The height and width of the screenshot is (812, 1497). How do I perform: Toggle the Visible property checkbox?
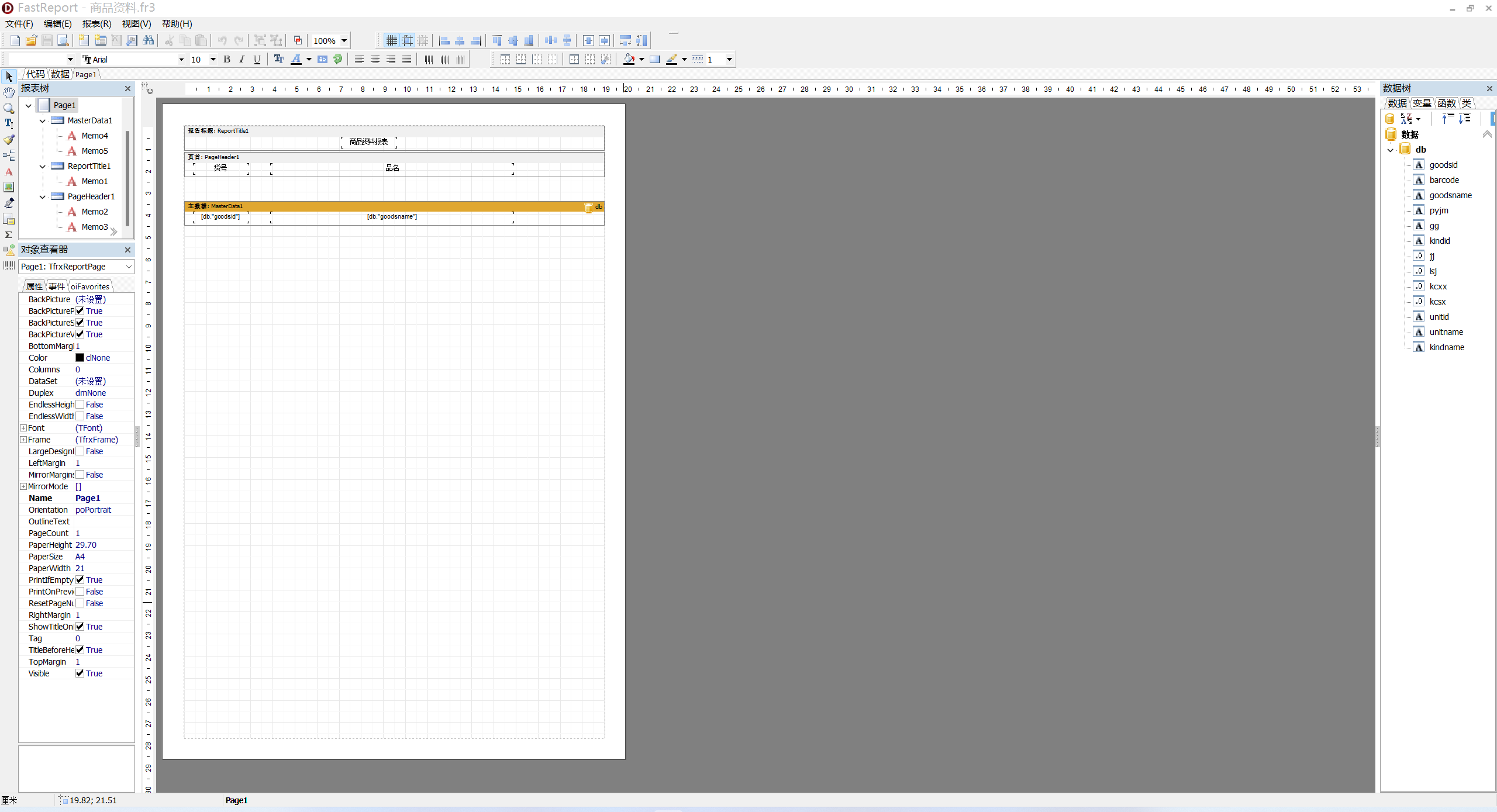click(x=80, y=673)
